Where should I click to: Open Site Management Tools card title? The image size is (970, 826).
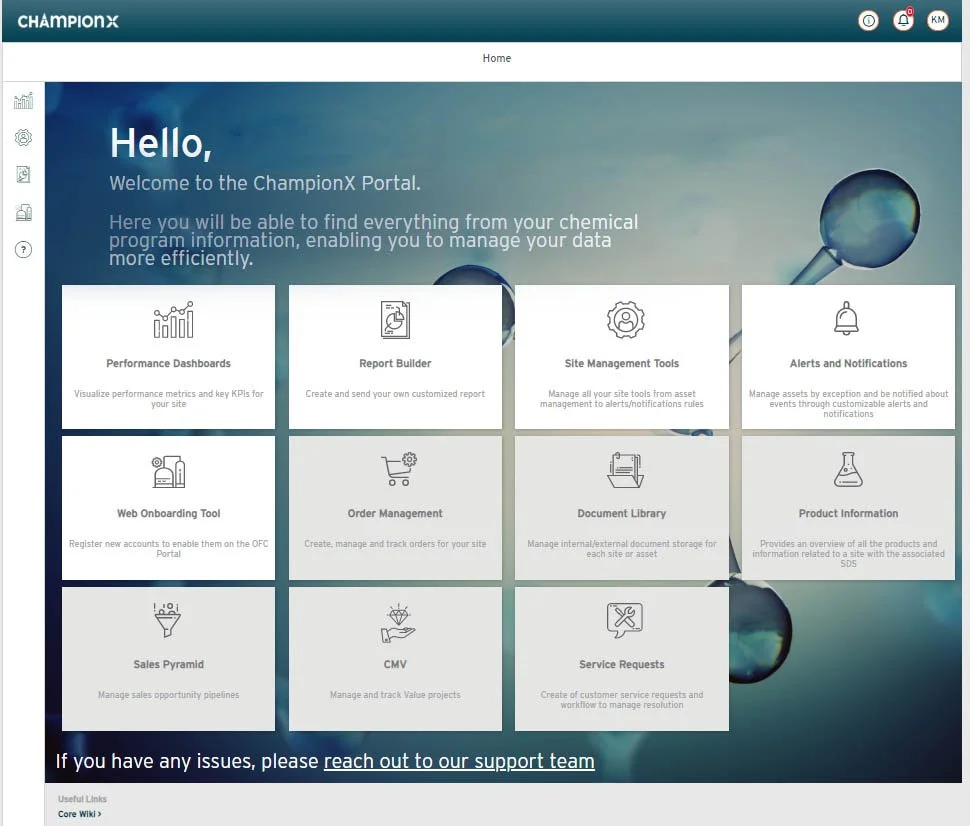click(x=622, y=363)
